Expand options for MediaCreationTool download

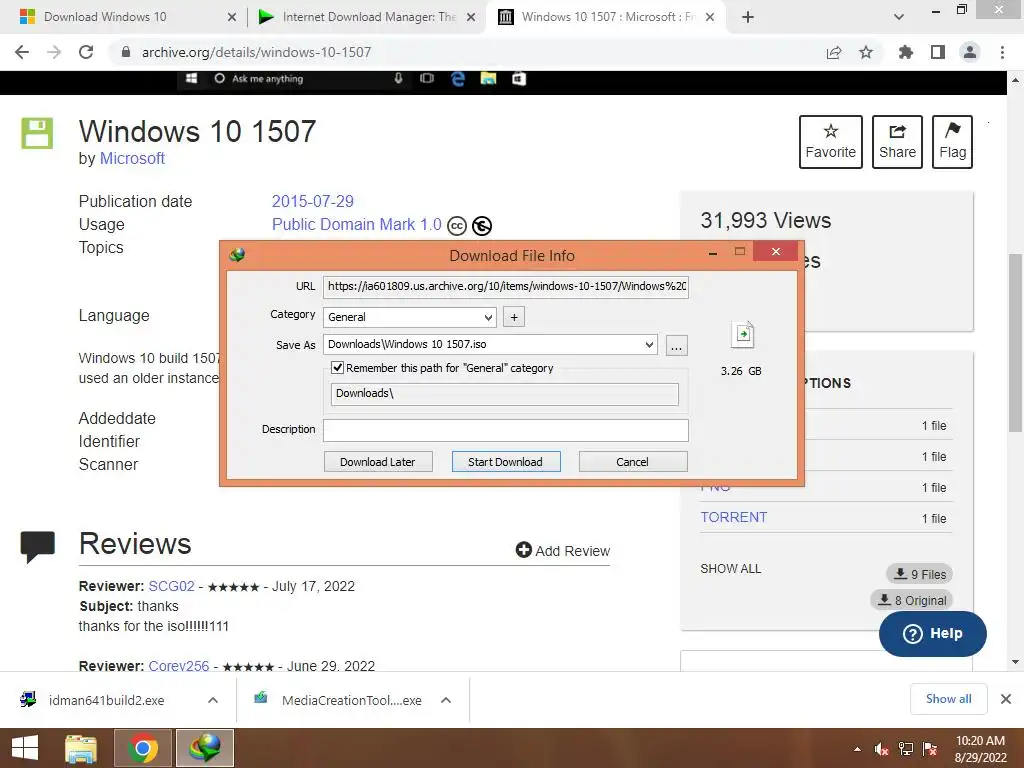pyautogui.click(x=446, y=700)
